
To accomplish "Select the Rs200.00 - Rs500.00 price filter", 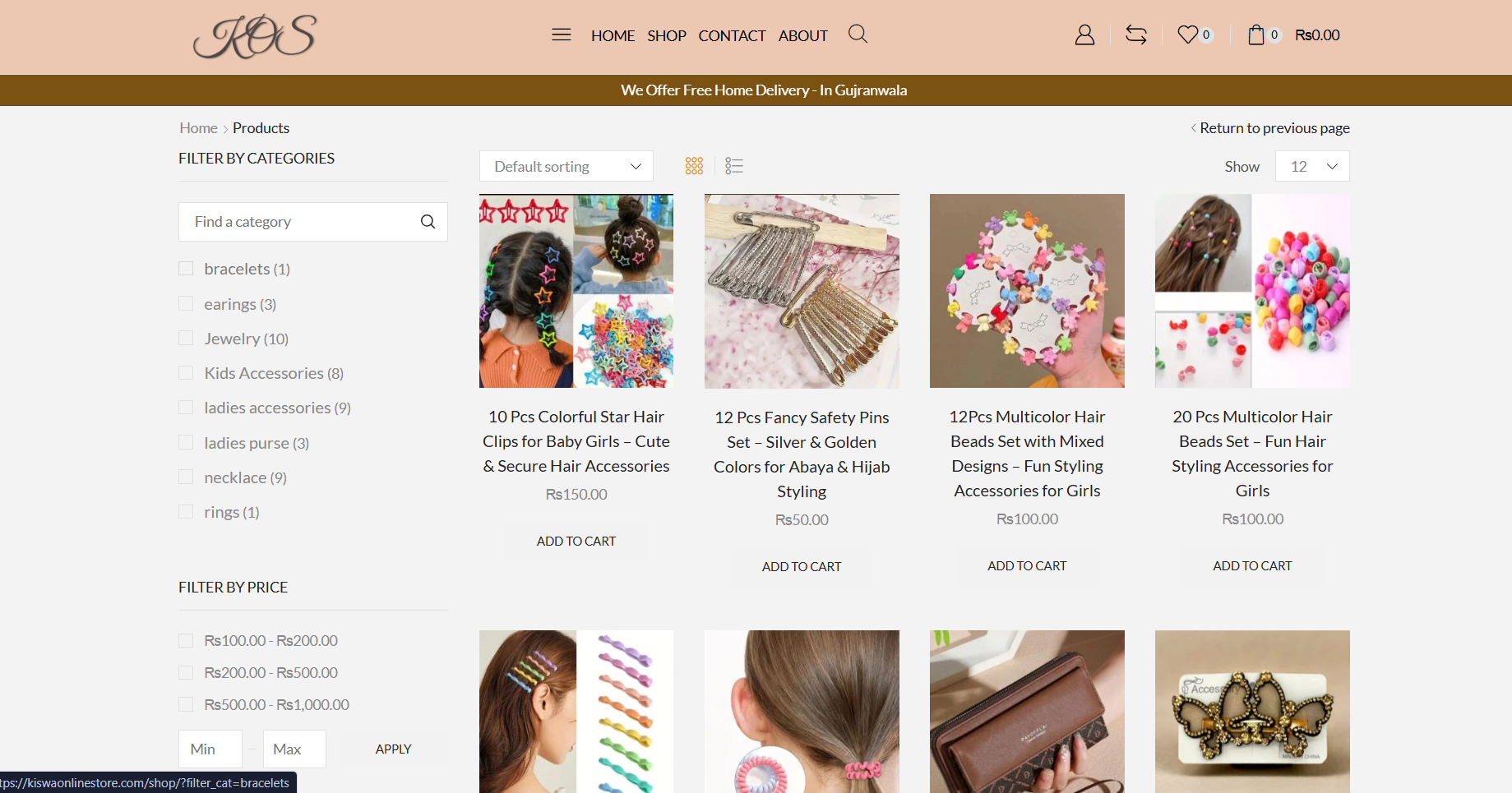I will pyautogui.click(x=187, y=672).
